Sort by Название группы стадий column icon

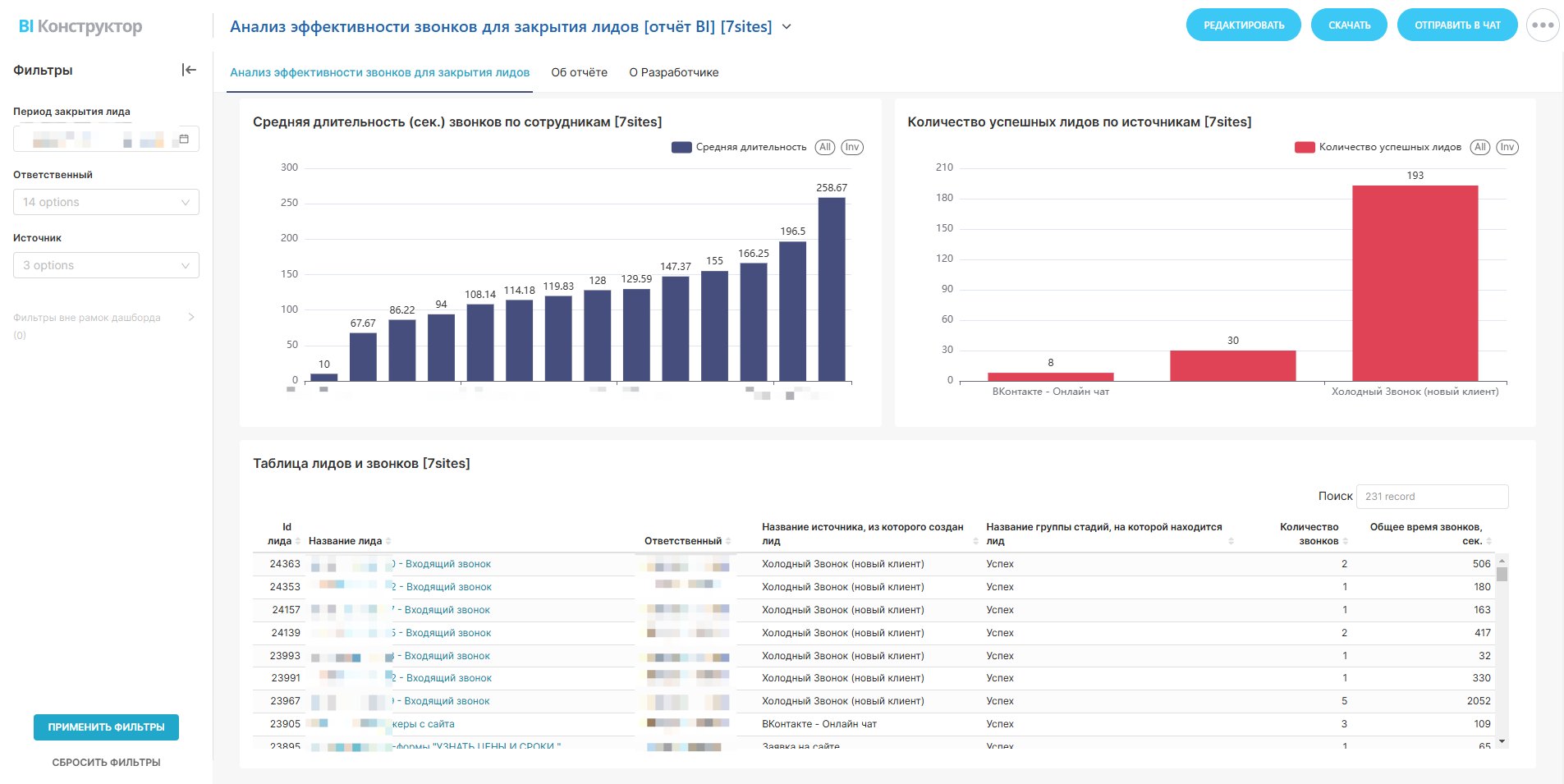pos(1231,541)
